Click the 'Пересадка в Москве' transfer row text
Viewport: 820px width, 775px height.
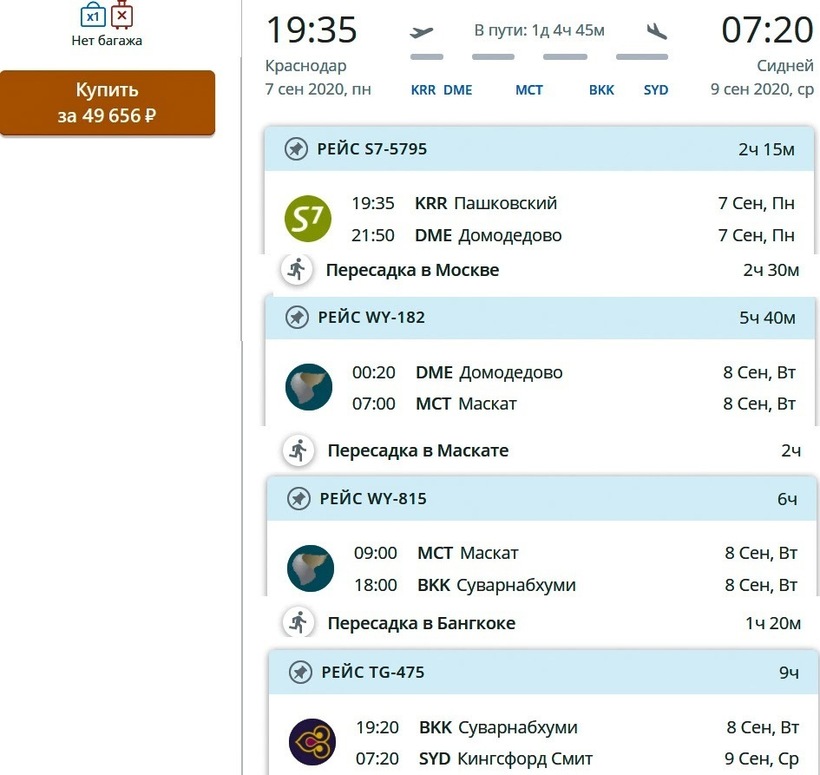point(412,270)
